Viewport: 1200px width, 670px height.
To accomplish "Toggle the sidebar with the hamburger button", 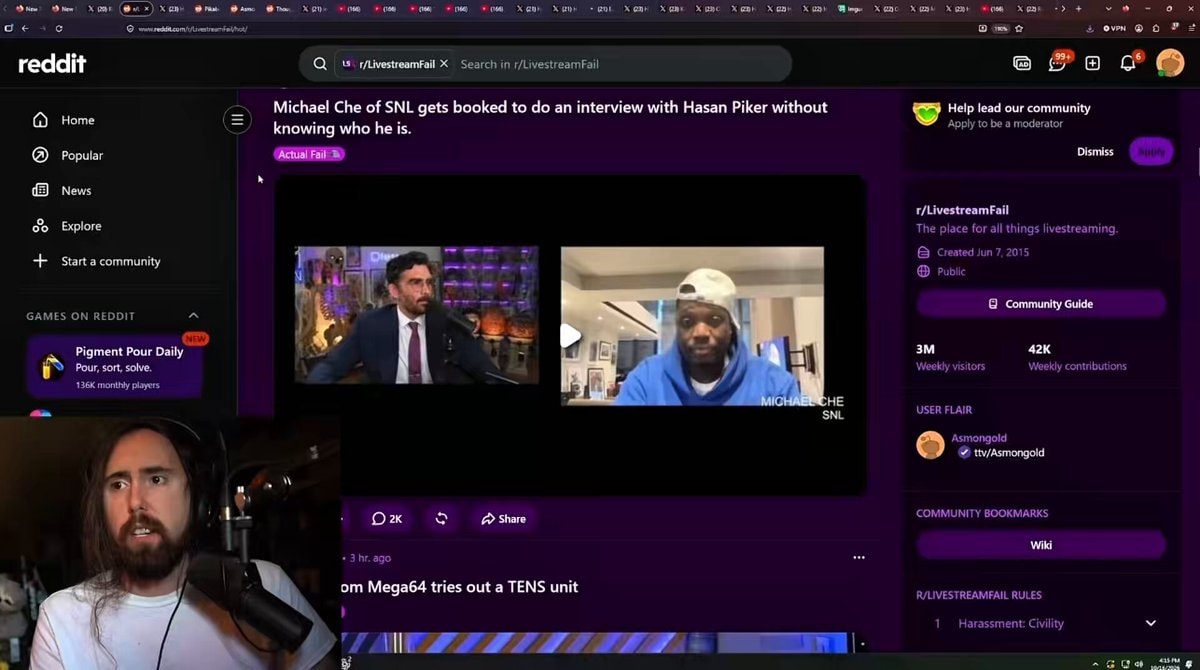I will 237,120.
